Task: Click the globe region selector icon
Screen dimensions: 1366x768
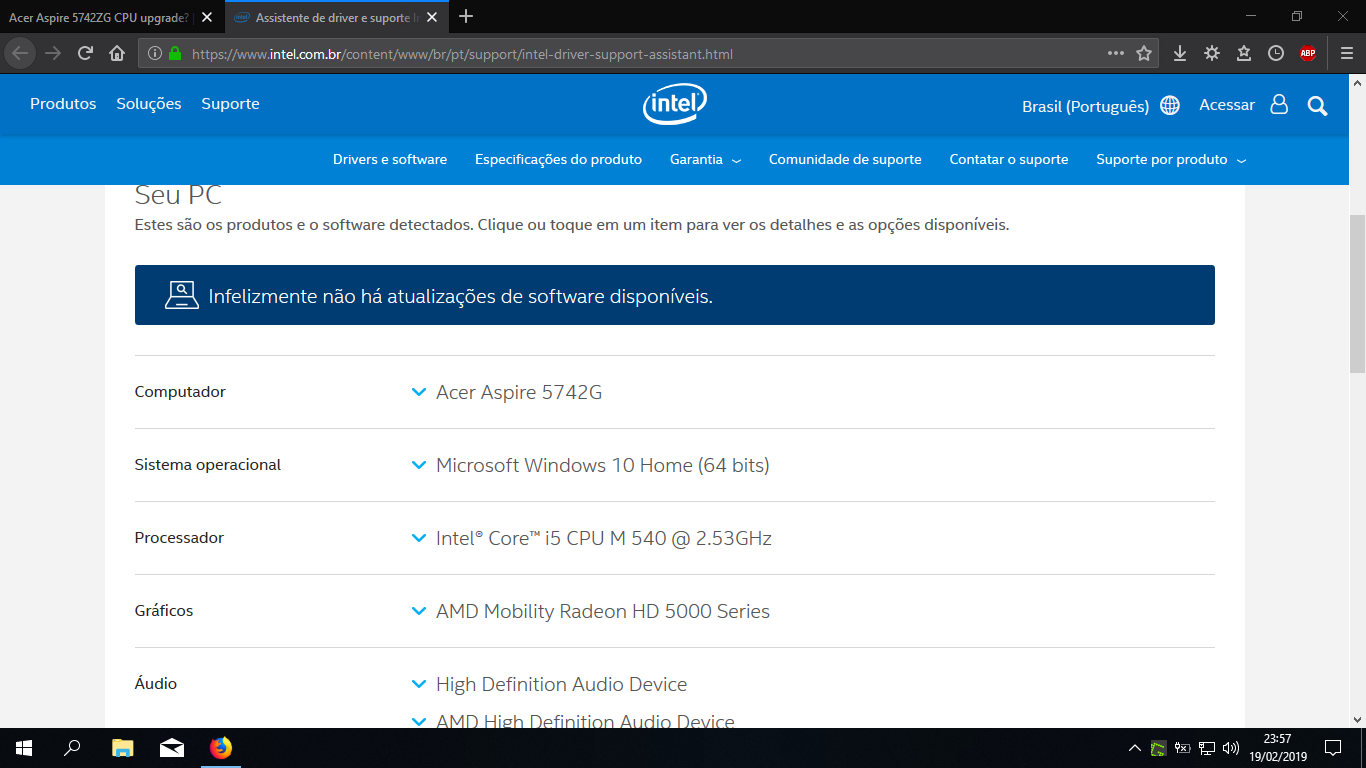Action: pos(1170,106)
